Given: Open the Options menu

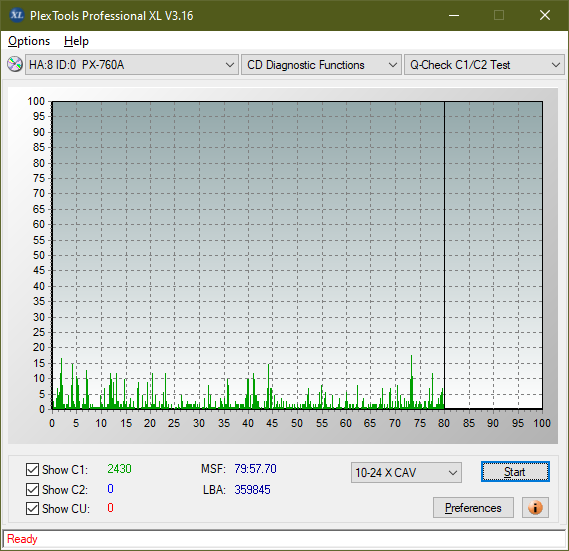Looking at the screenshot, I should pyautogui.click(x=29, y=41).
